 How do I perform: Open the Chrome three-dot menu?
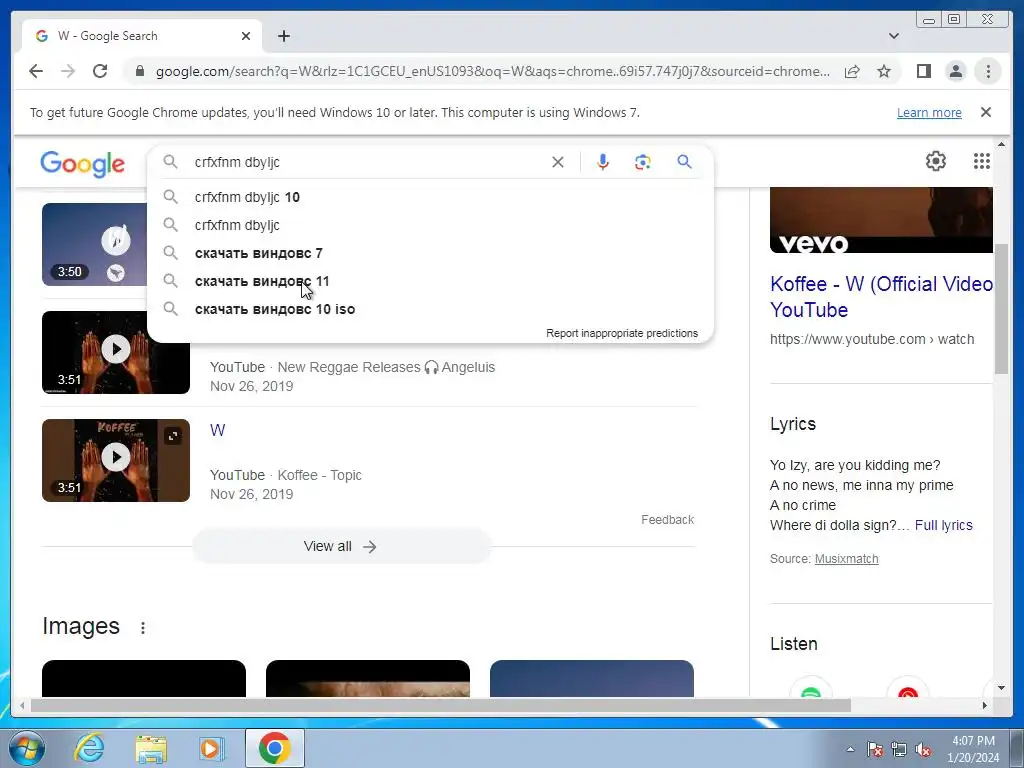pyautogui.click(x=988, y=71)
